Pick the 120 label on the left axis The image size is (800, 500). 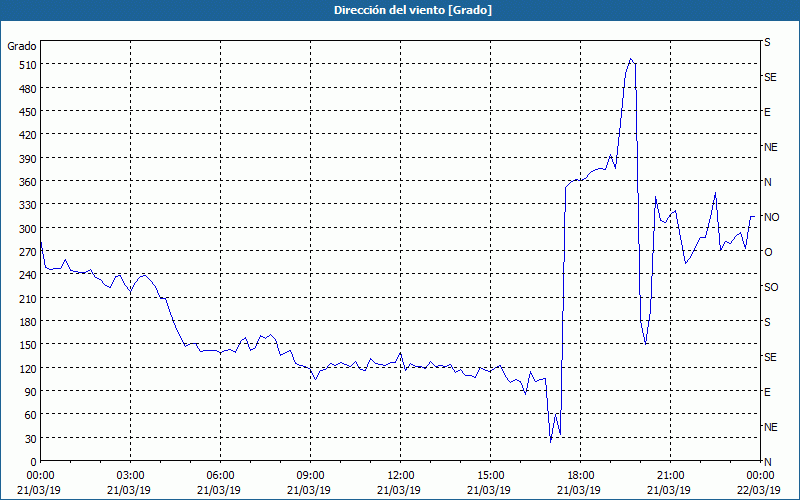click(28, 368)
